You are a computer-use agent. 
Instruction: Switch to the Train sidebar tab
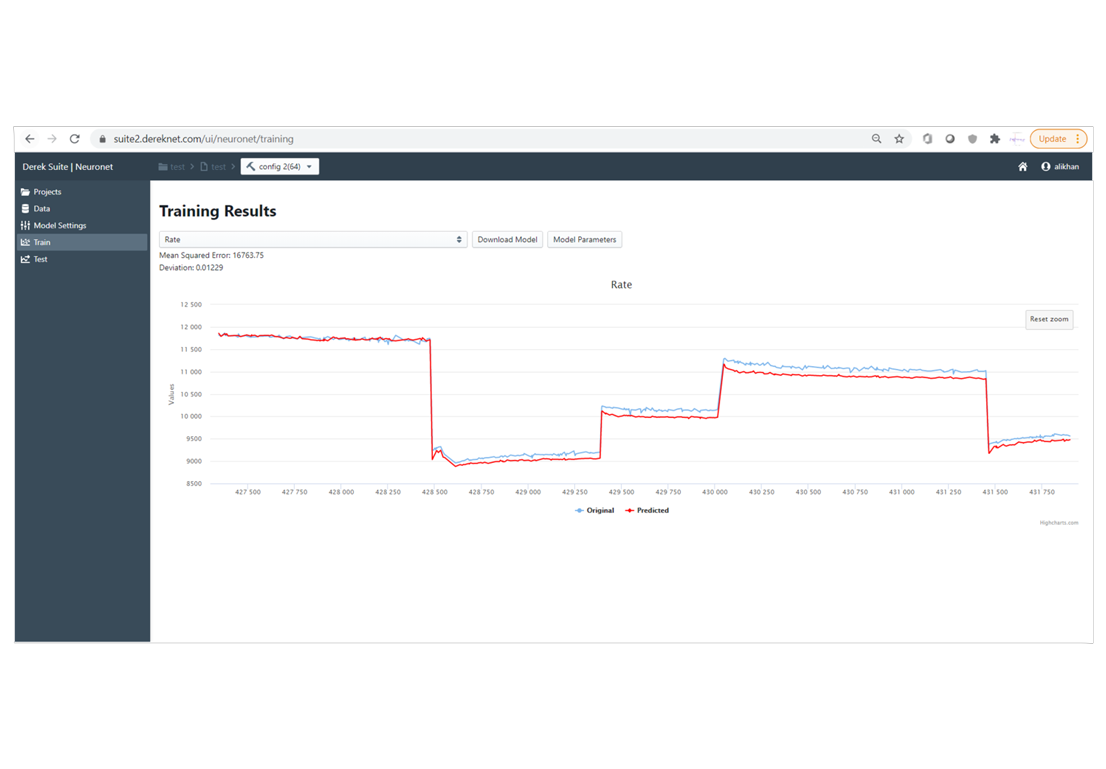pyautogui.click(x=41, y=243)
